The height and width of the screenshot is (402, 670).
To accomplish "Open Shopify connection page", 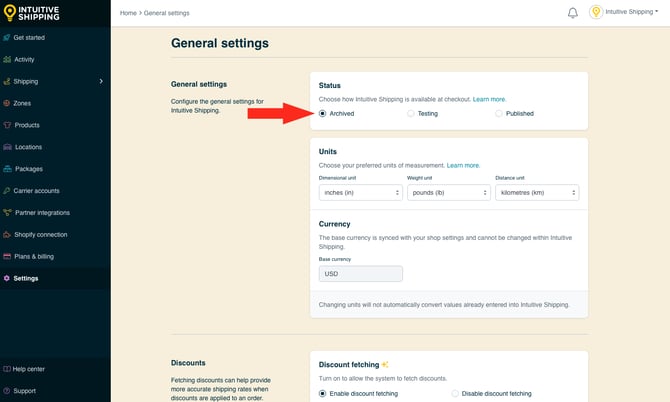I will pyautogui.click(x=41, y=235).
